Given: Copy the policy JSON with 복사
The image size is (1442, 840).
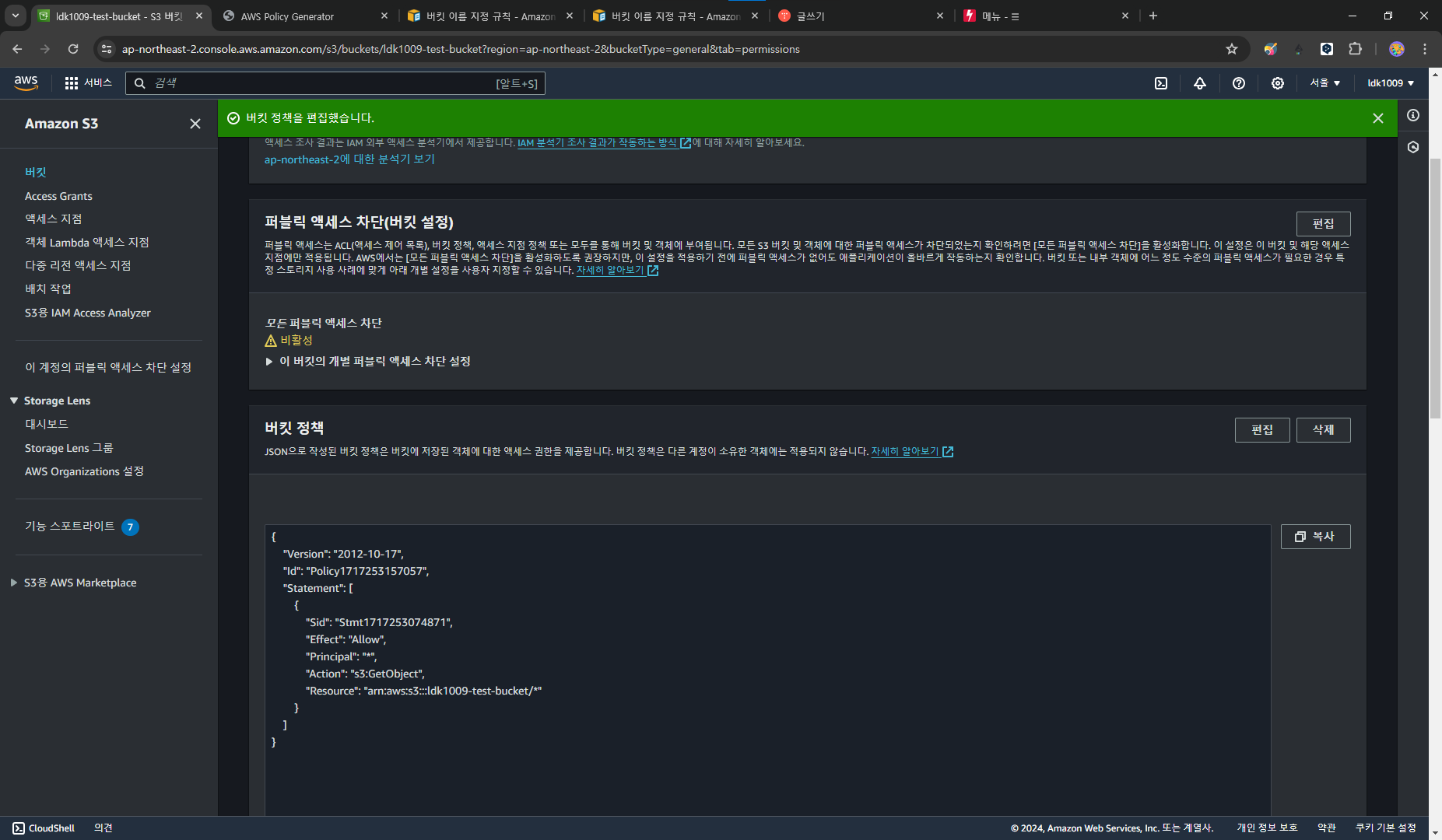Looking at the screenshot, I should tap(1315, 537).
